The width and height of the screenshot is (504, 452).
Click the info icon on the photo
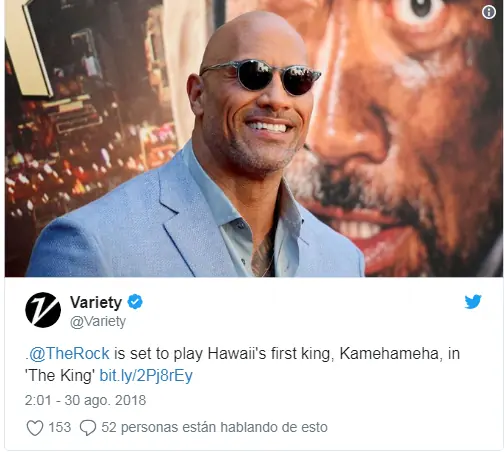[x=489, y=12]
